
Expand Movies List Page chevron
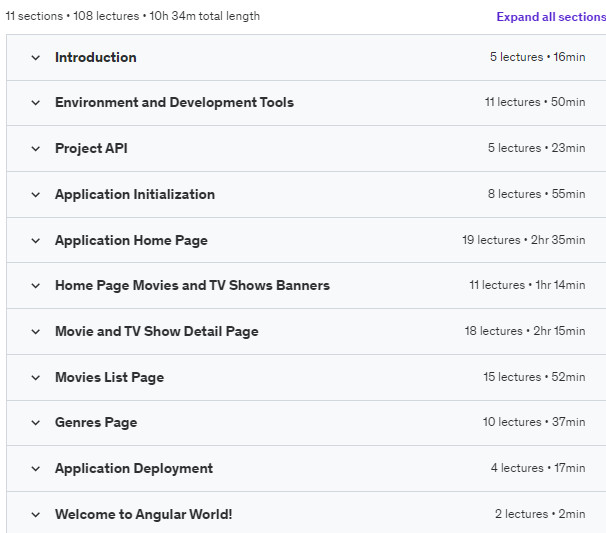click(x=36, y=378)
